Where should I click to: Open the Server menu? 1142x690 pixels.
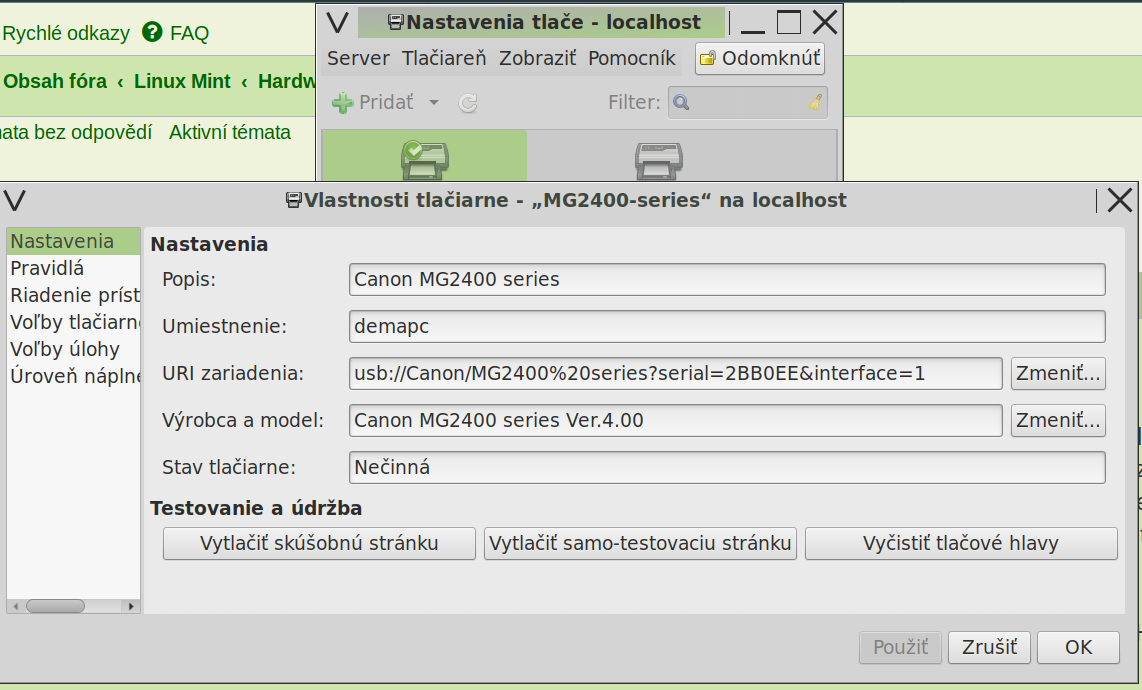(x=358, y=58)
